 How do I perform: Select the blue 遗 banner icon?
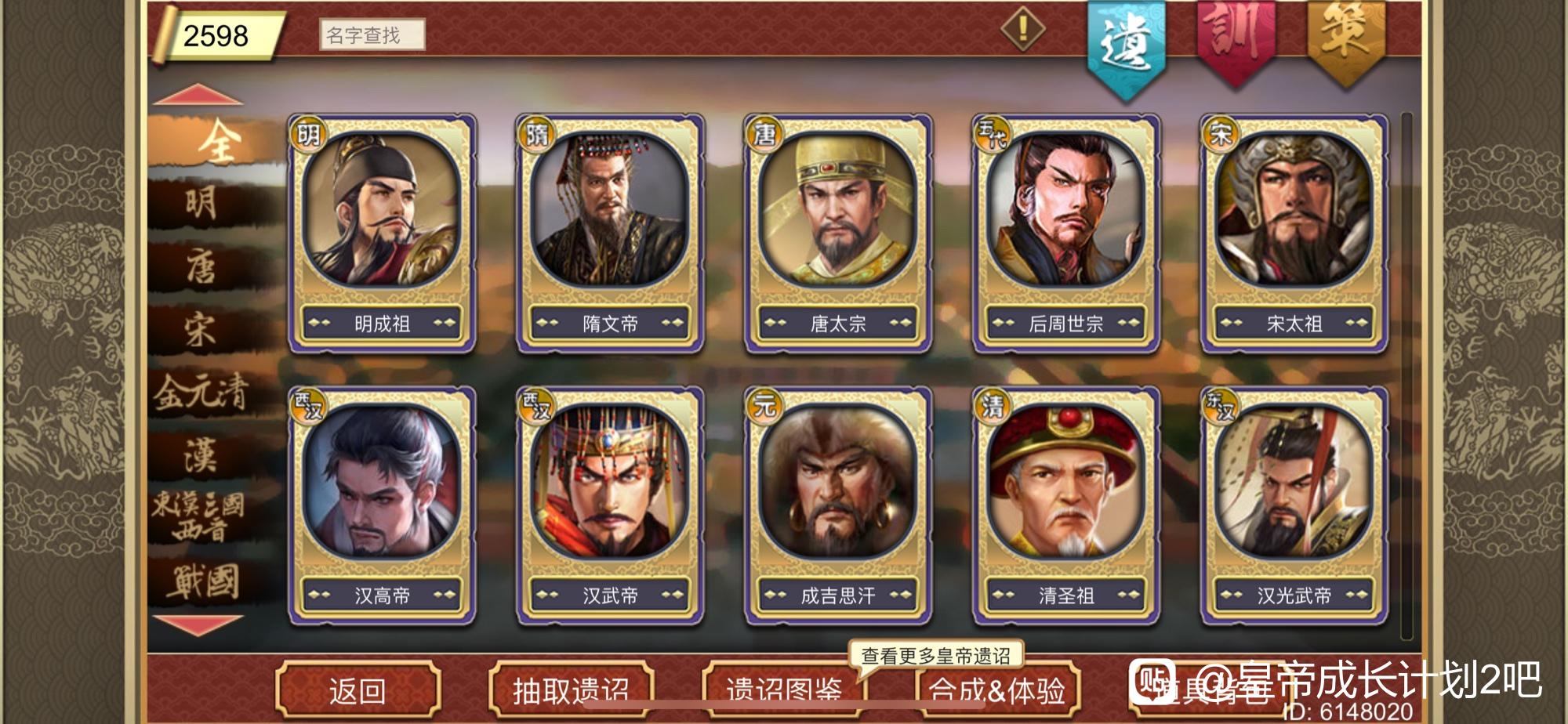point(1126,47)
